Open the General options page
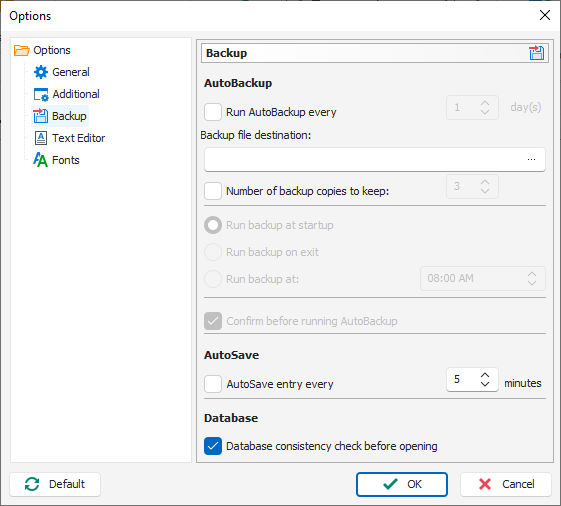The image size is (561, 506). [x=71, y=72]
